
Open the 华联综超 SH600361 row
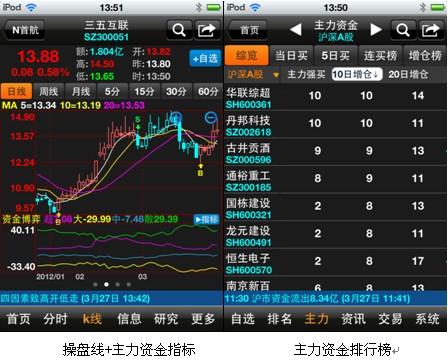click(336, 97)
